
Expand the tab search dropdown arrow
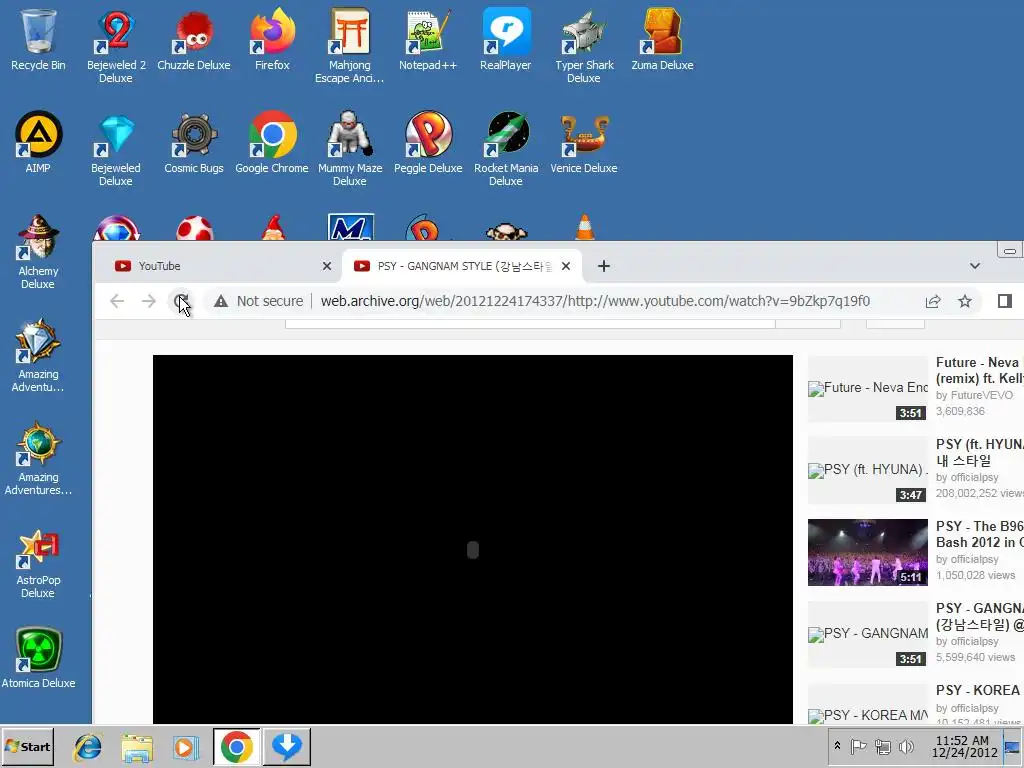pyautogui.click(x=974, y=266)
